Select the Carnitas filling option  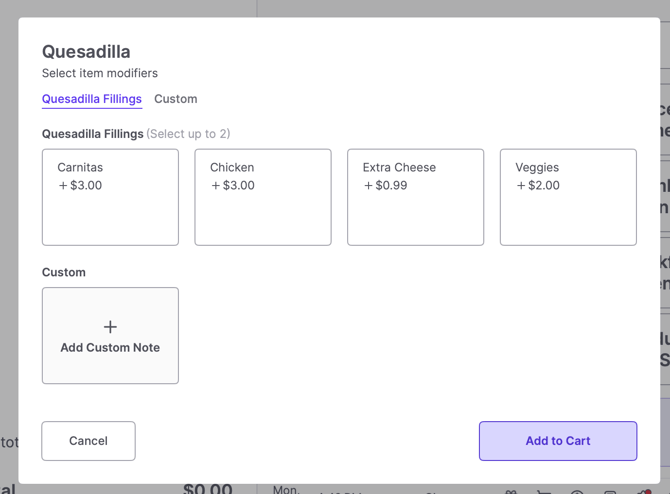pos(110,197)
